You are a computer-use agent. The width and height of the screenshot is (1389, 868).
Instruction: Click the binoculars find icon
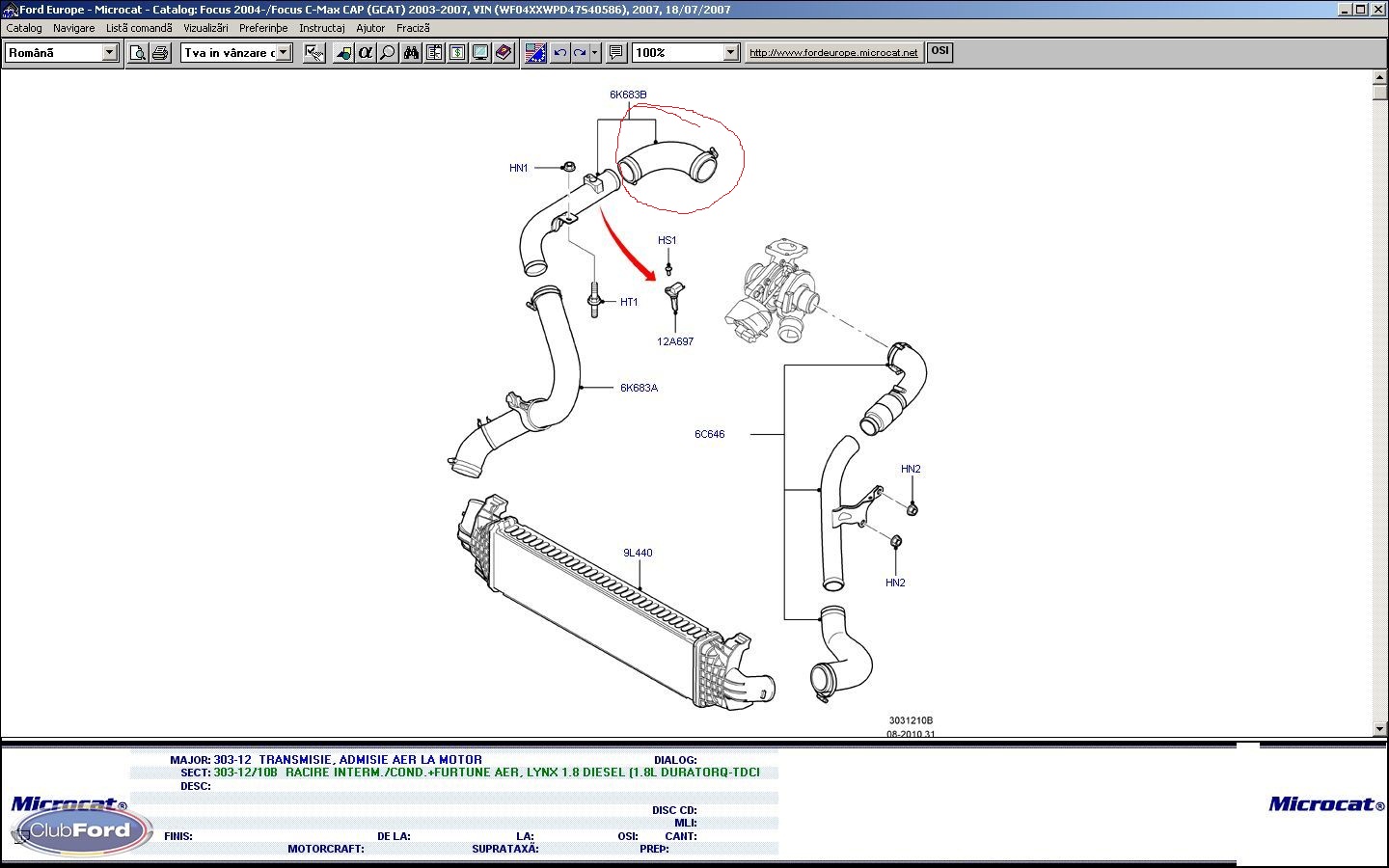(411, 53)
